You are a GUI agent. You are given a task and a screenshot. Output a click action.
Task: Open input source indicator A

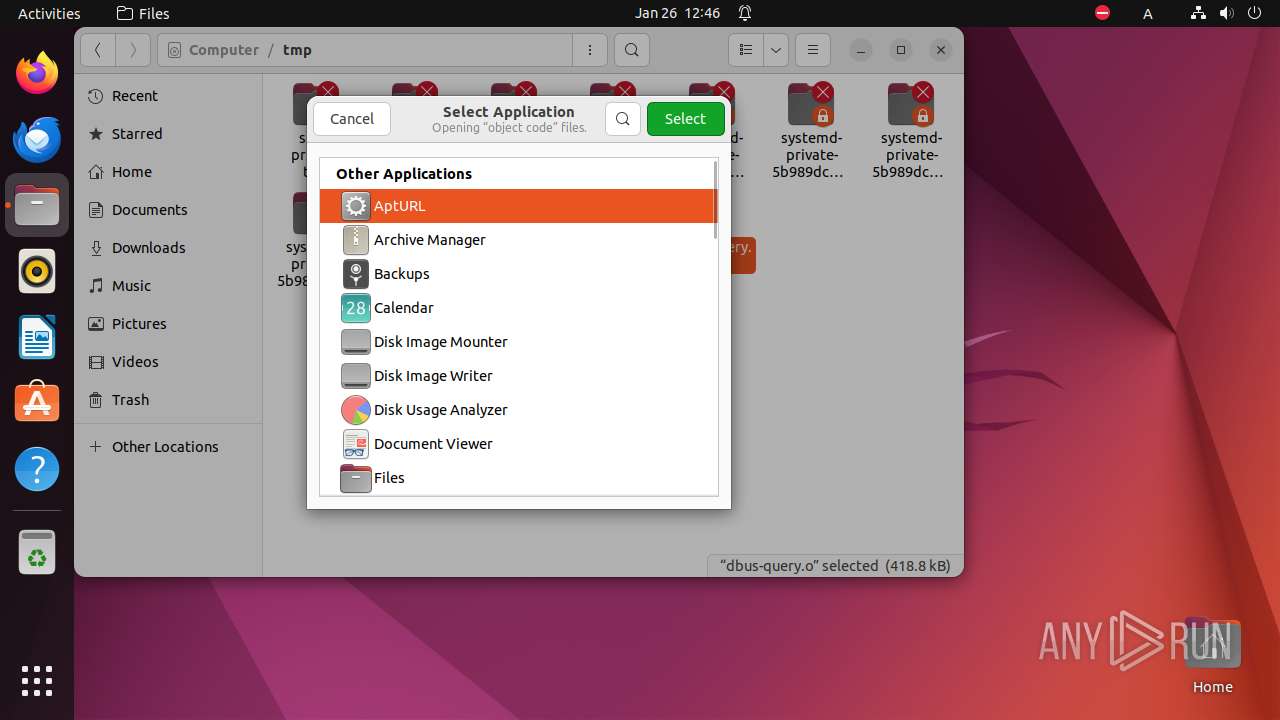(1148, 13)
